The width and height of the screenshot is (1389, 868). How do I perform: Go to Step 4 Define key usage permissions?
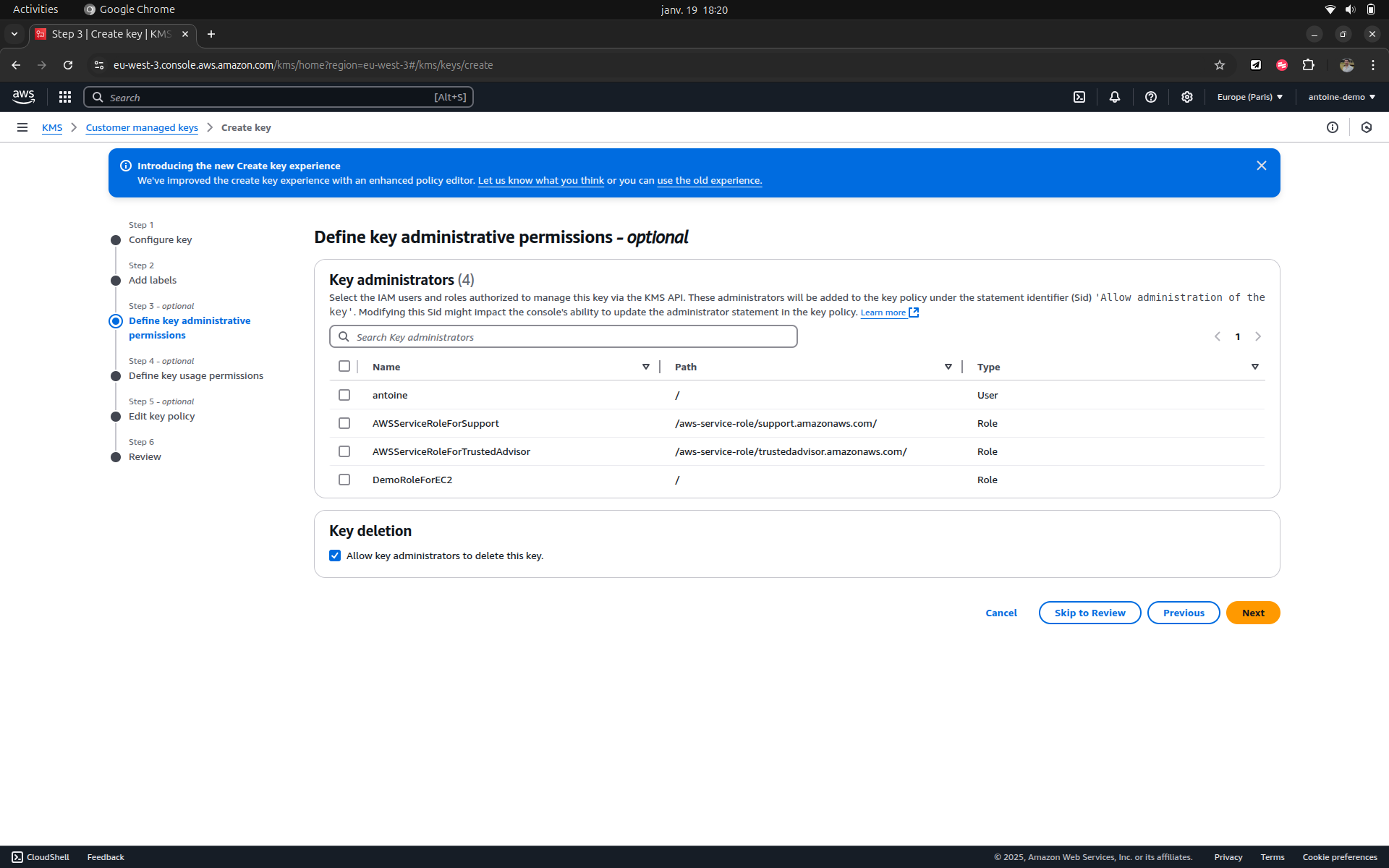195,375
